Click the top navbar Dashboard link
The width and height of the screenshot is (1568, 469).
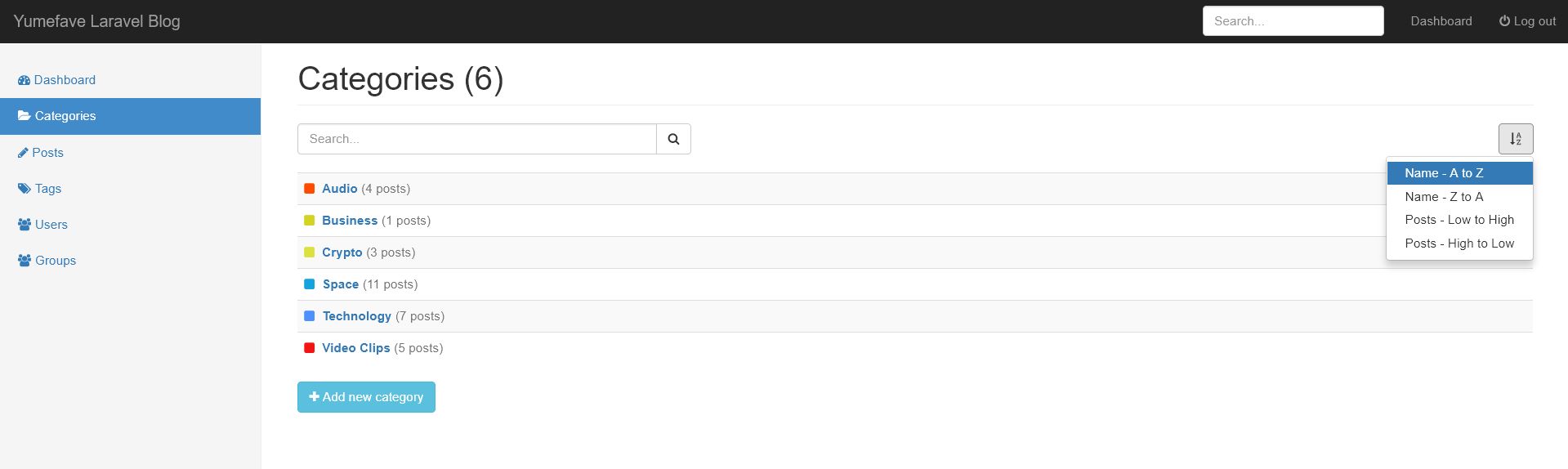[x=1441, y=21]
